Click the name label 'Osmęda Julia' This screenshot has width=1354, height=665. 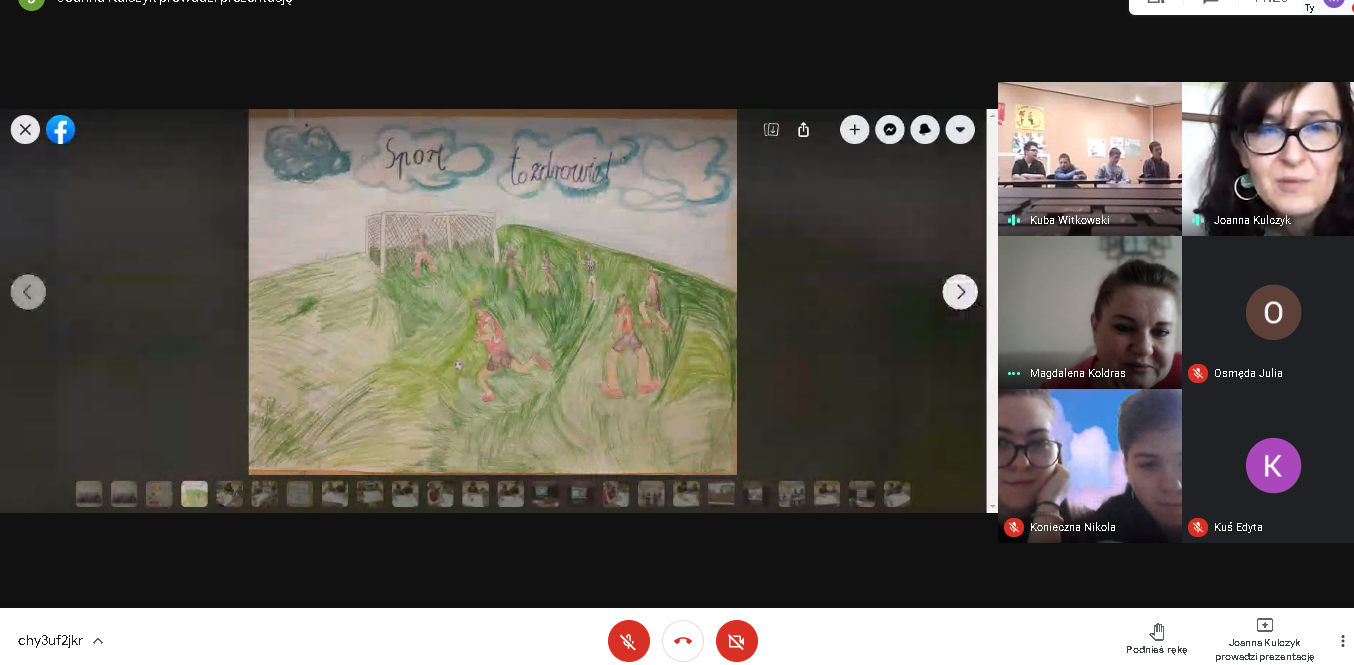point(1248,373)
